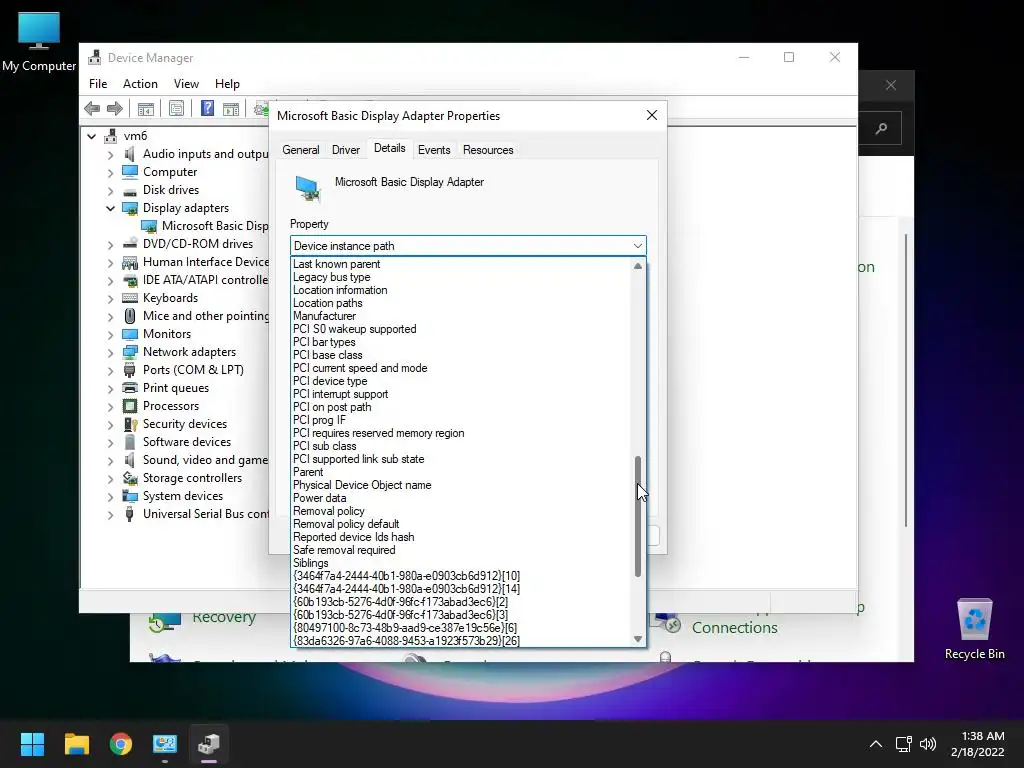
Task: Click the Forward arrow in Device Manager toolbar
Action: pos(115,108)
